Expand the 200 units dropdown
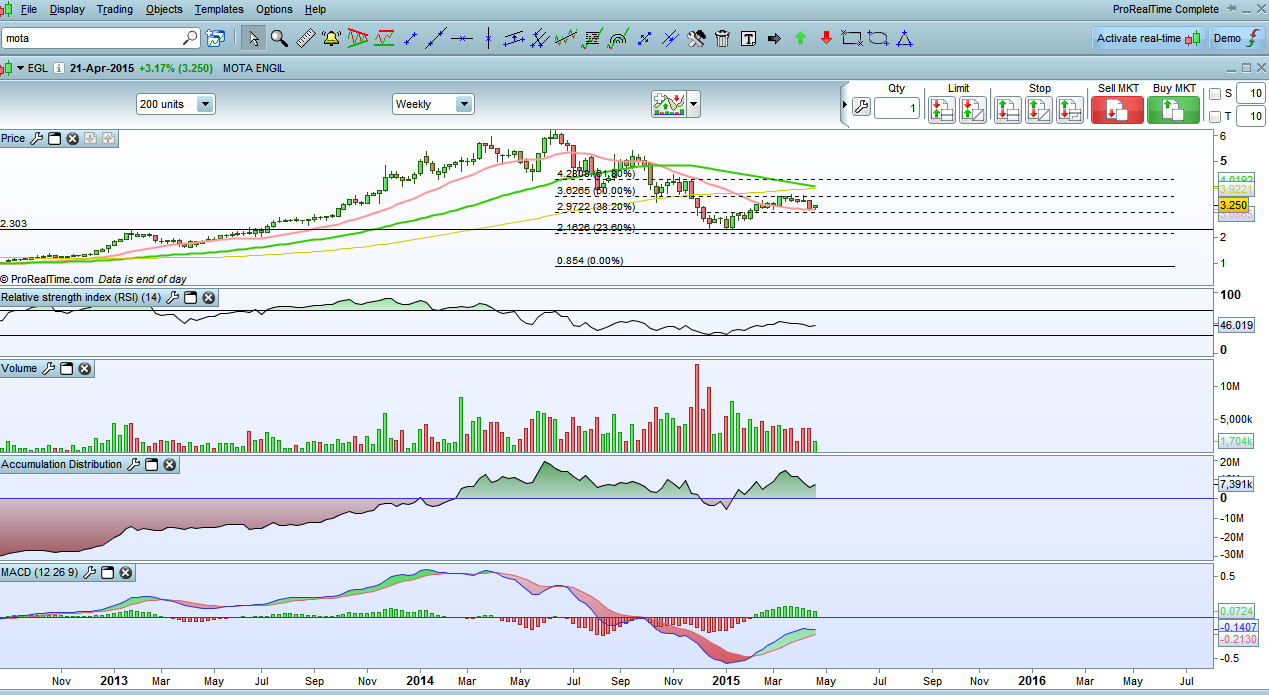The height and width of the screenshot is (695, 1269). click(x=205, y=104)
